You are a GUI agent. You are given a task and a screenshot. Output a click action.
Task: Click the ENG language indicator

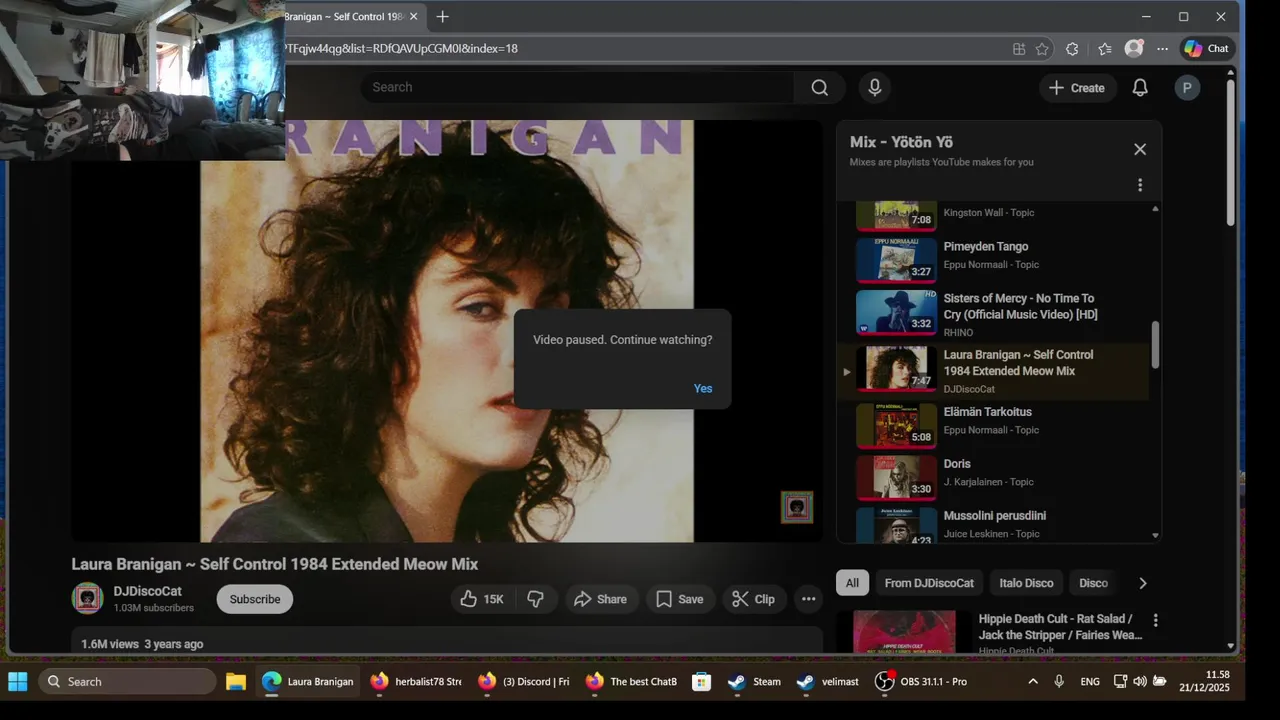pyautogui.click(x=1090, y=682)
